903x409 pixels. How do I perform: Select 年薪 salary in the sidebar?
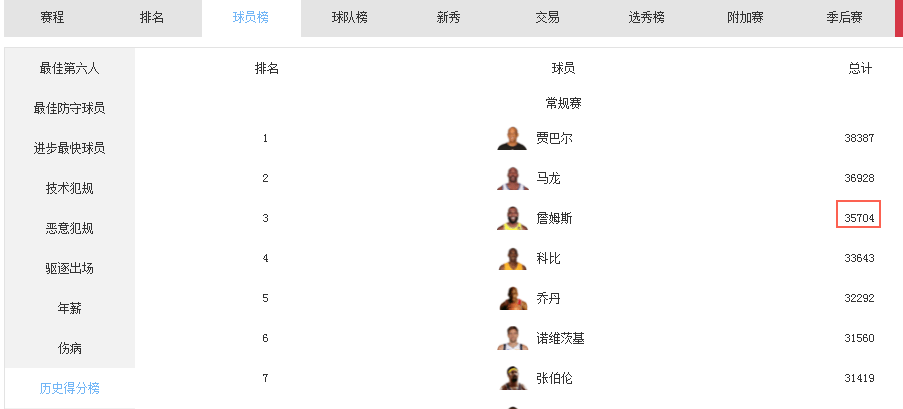69,308
